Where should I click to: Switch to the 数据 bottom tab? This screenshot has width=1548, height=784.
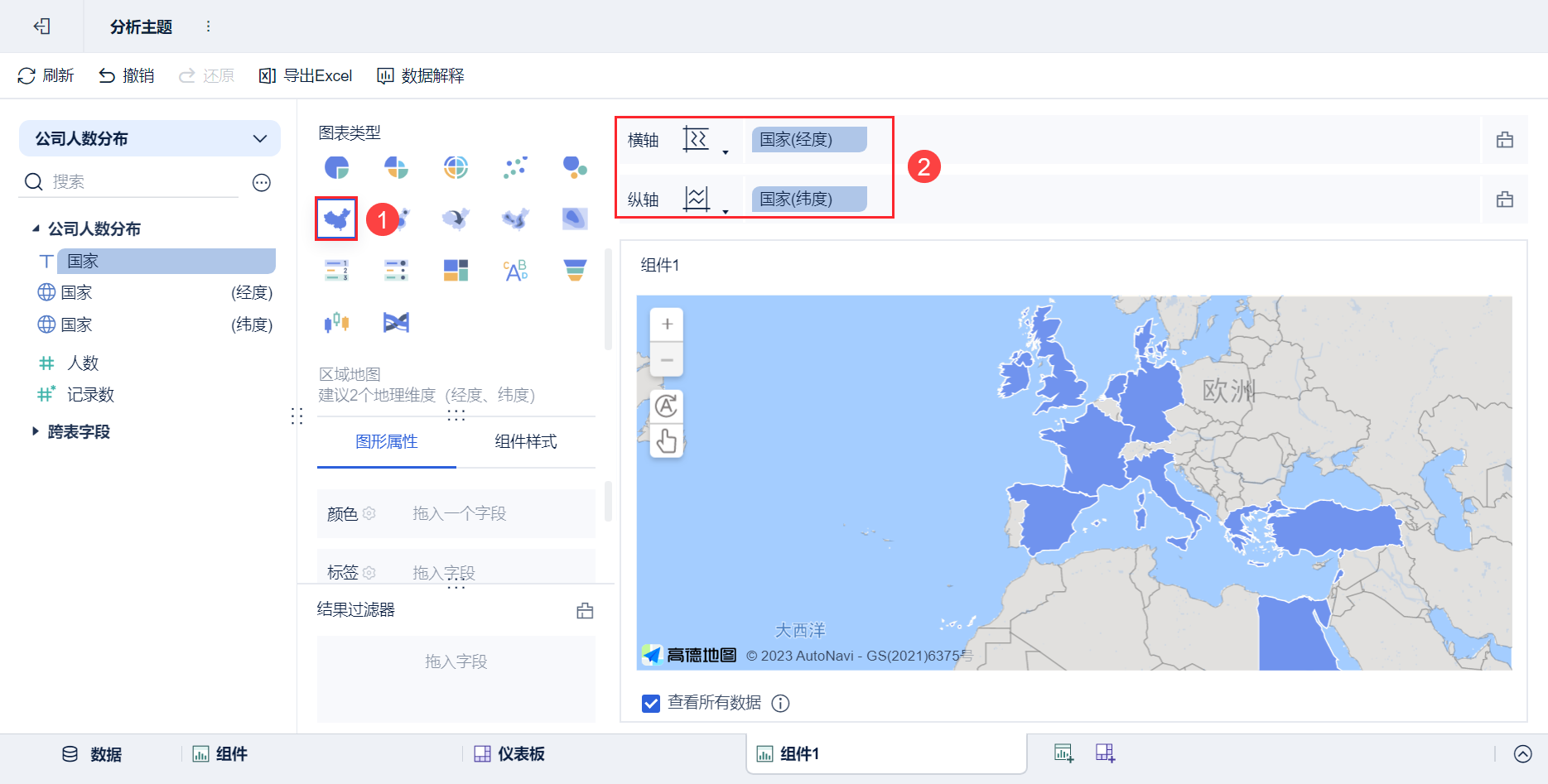tap(92, 754)
